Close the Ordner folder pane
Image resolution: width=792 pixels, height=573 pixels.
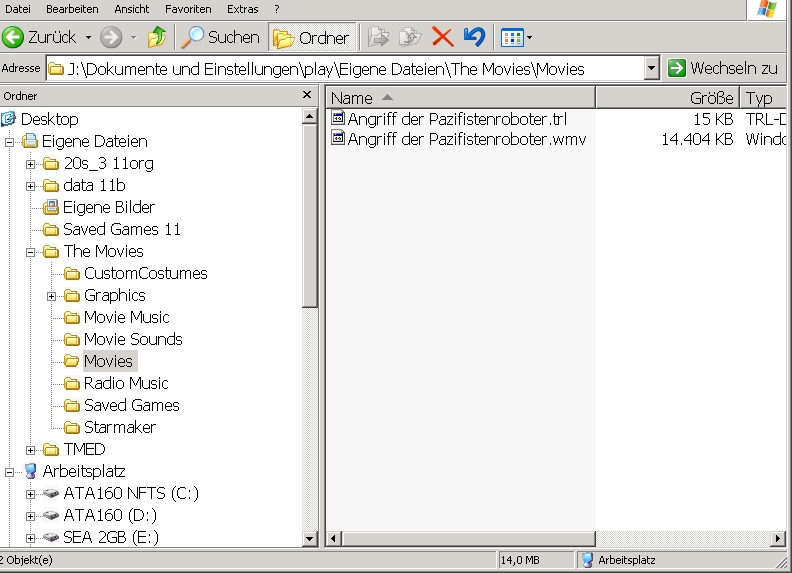click(x=307, y=96)
